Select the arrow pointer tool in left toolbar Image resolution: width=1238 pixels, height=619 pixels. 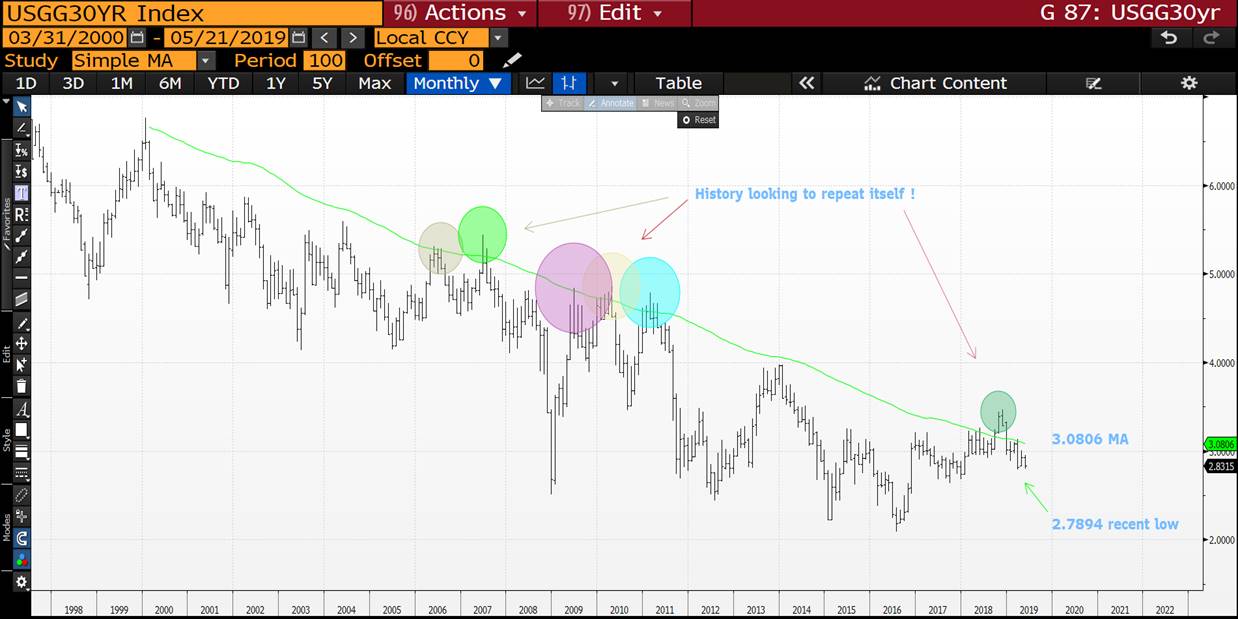pos(21,106)
